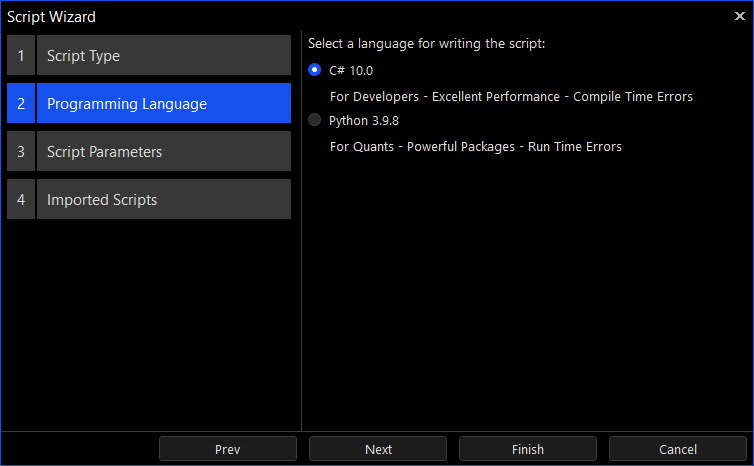Click the step number 4 box
Screen dimensions: 754x466
(21, 200)
